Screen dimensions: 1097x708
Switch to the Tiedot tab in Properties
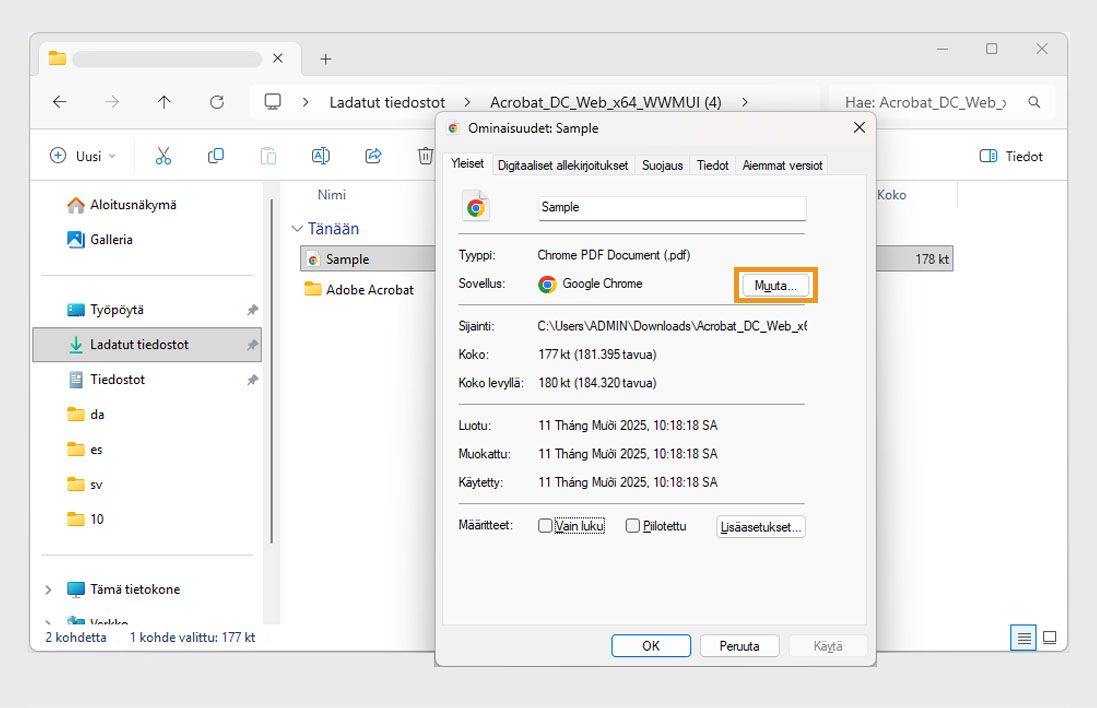pos(712,166)
